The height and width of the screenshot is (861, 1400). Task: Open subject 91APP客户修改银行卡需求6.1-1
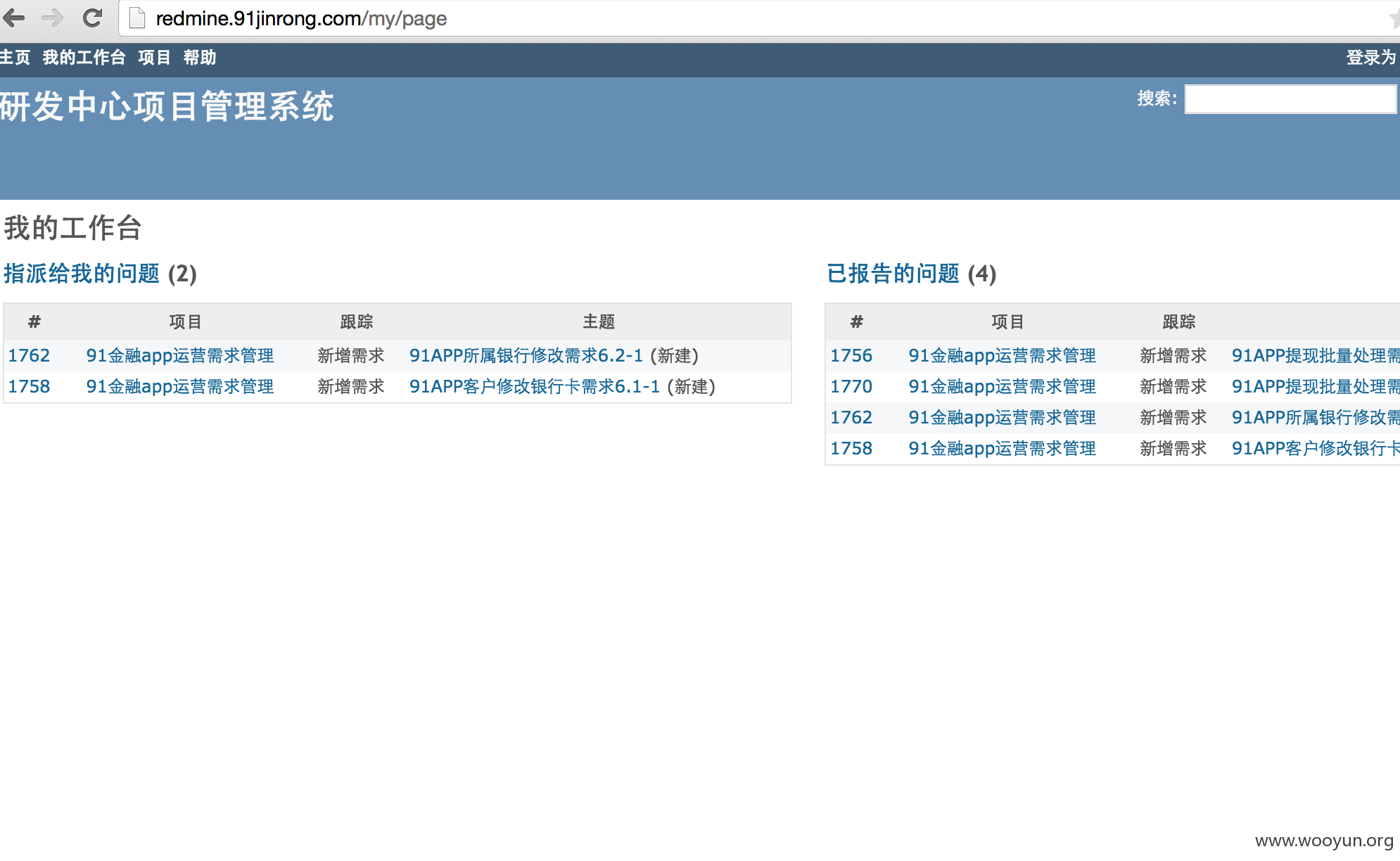pyautogui.click(x=535, y=387)
